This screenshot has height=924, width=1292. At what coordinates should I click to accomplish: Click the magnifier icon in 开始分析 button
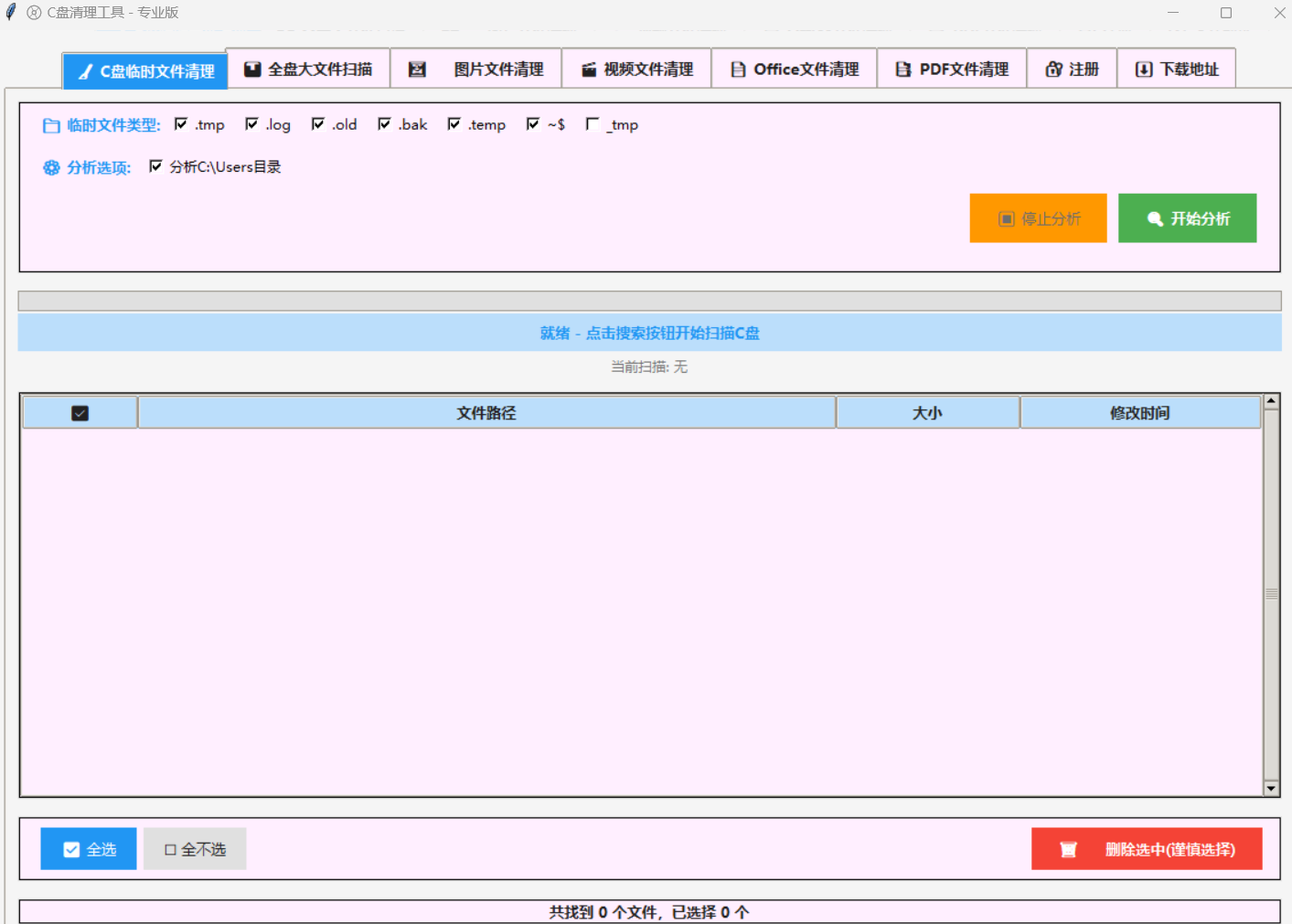coord(1154,218)
